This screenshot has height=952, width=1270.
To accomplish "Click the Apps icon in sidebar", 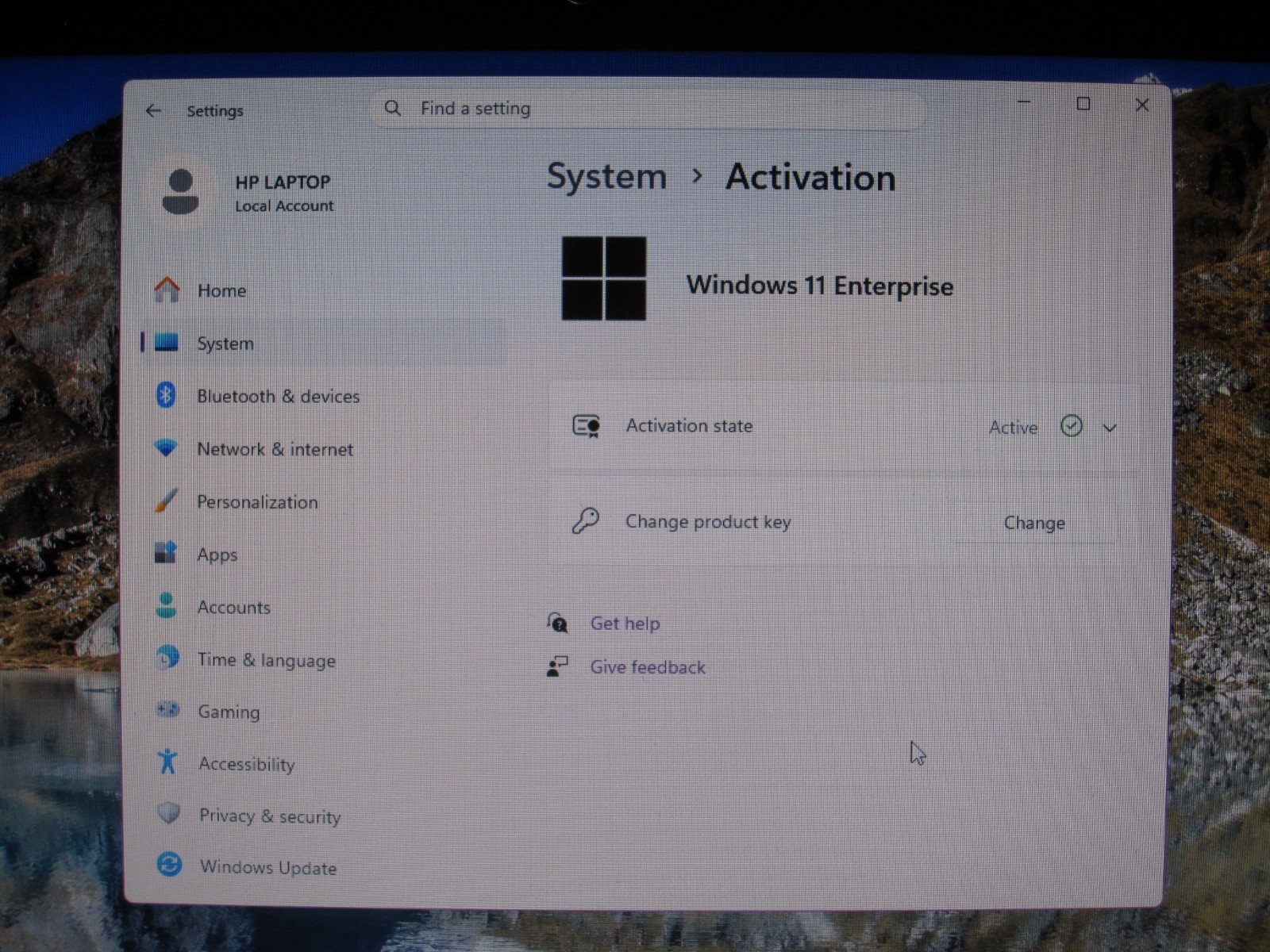I will tap(166, 552).
